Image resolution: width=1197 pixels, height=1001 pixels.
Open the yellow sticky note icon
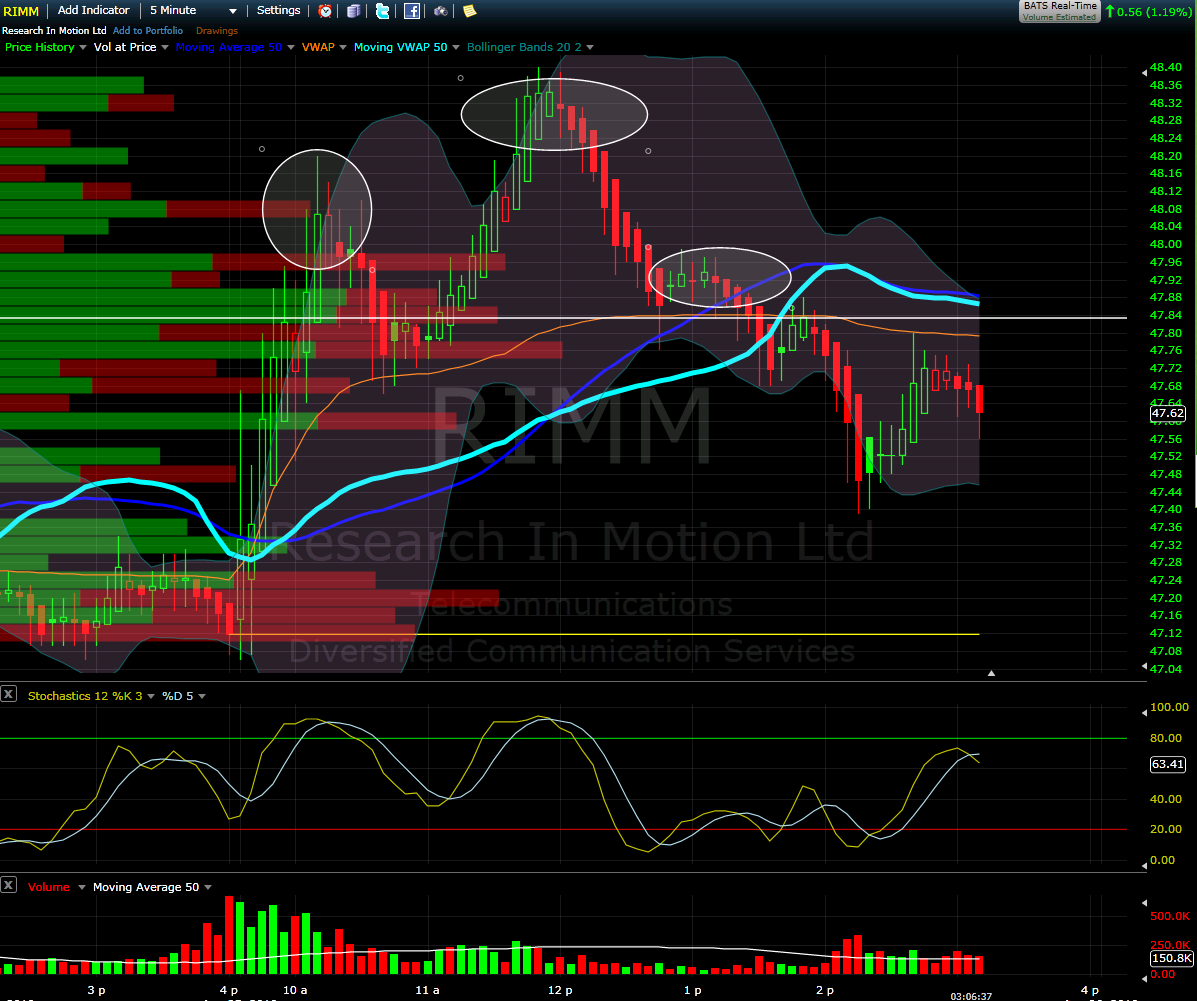coord(469,11)
